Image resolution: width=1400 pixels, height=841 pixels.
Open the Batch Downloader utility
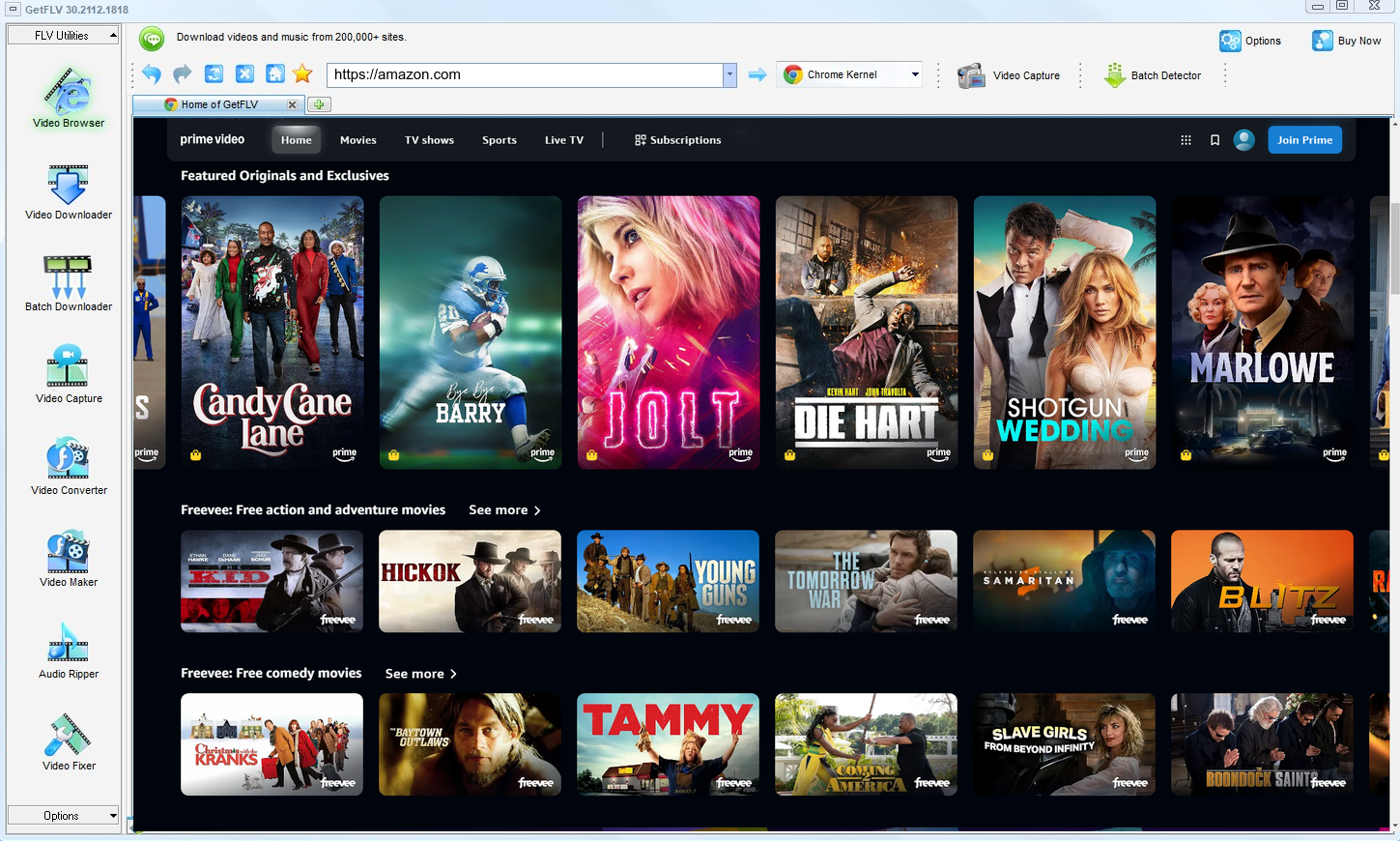pyautogui.click(x=69, y=283)
